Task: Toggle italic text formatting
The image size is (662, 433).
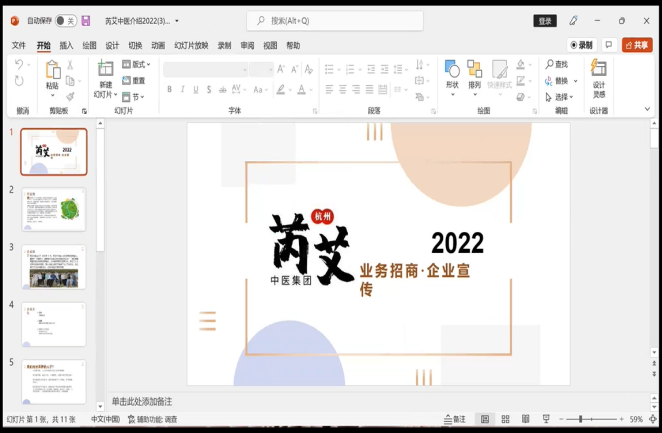Action: pos(183,89)
